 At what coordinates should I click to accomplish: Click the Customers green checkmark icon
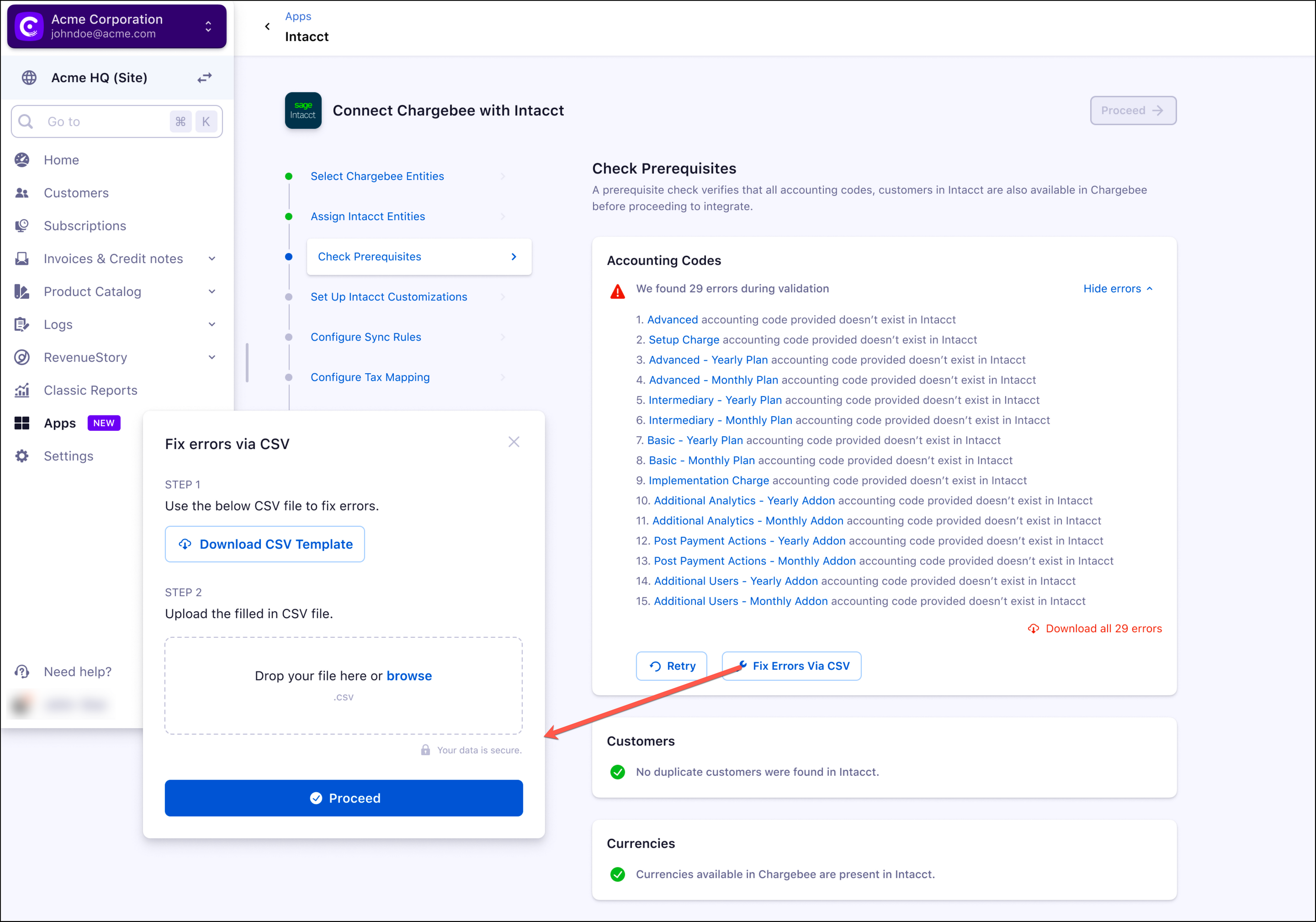[x=617, y=772]
